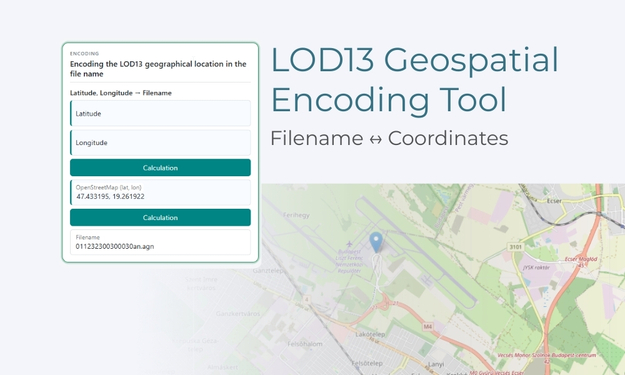Click the road 4 shield on the map
Image resolution: width=625 pixels, height=375 pixels.
click(306, 299)
